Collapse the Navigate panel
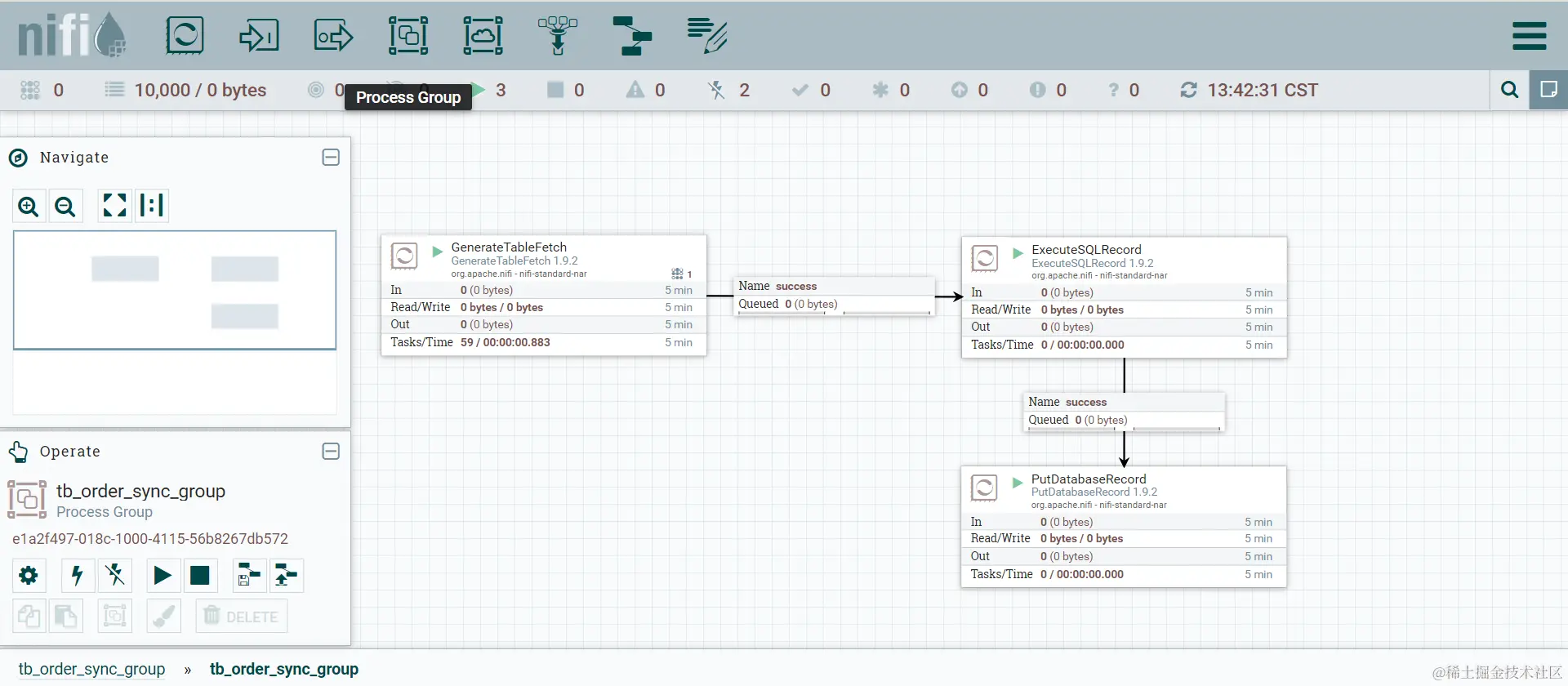 (x=331, y=157)
